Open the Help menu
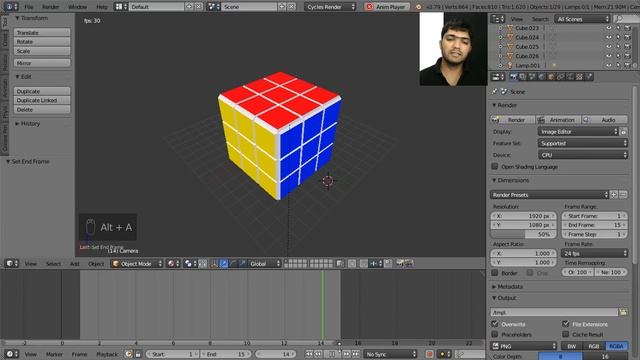Screen dimensions: 640x360 pyautogui.click(x=102, y=7)
